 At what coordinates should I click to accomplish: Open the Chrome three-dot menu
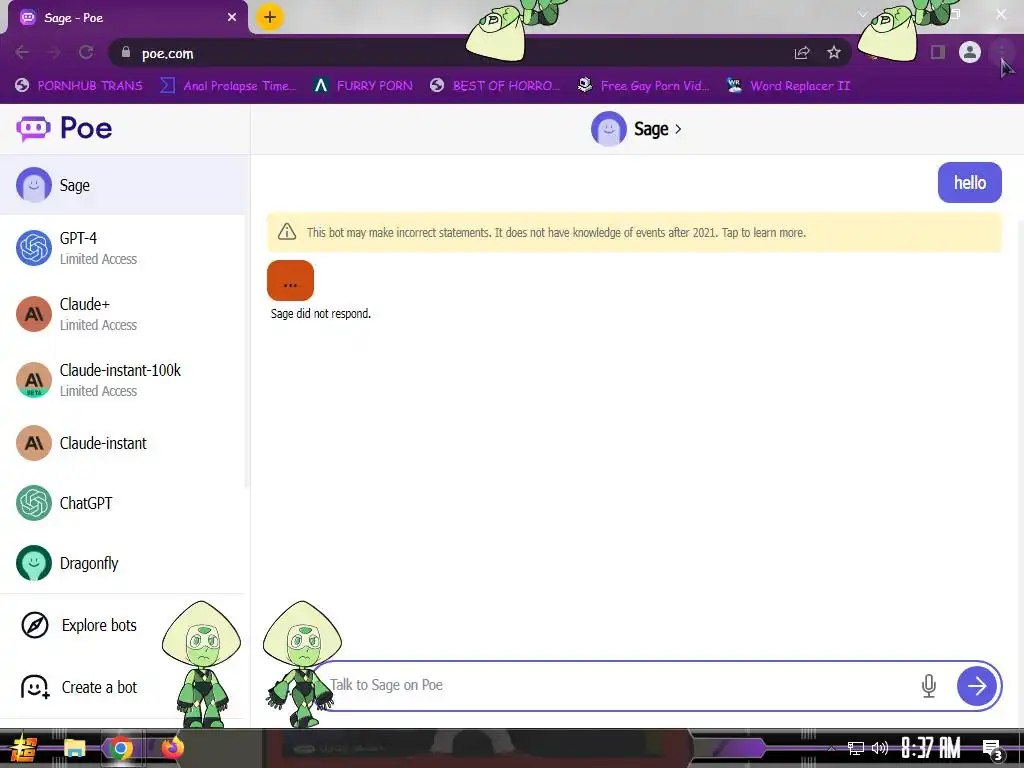point(1001,52)
